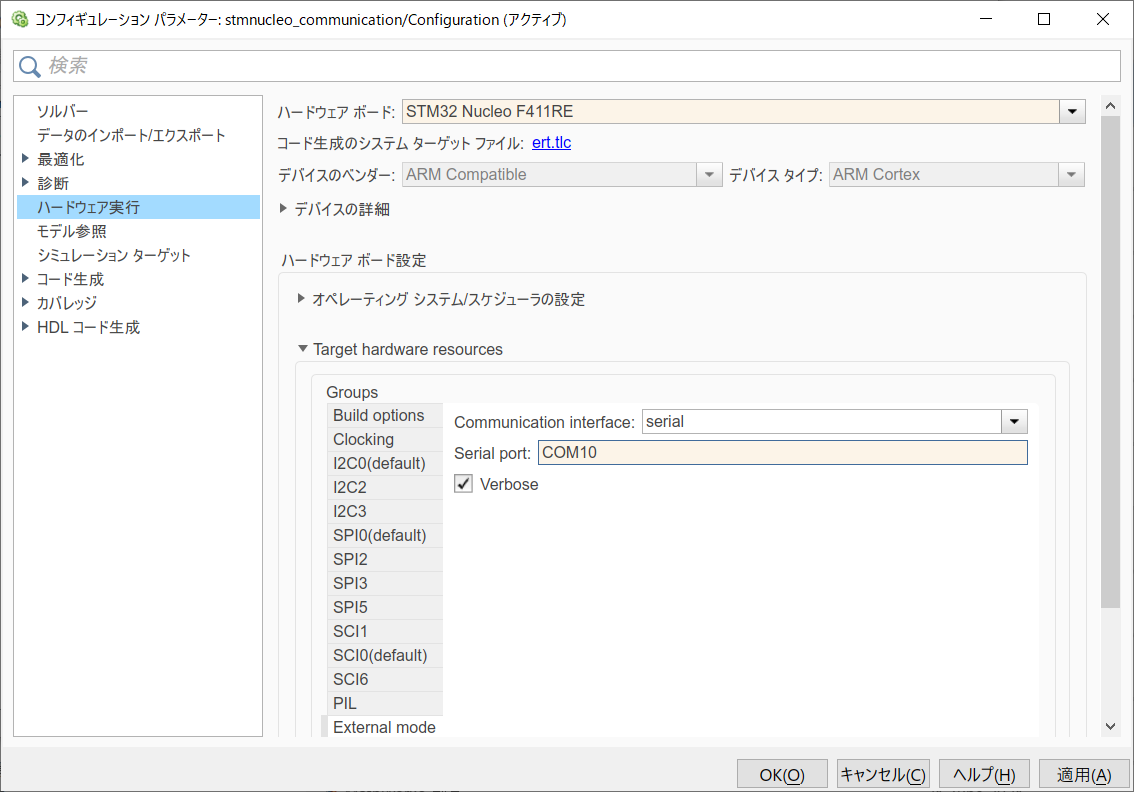Select the SPI2 group
This screenshot has width=1134, height=792.
[x=385, y=559]
